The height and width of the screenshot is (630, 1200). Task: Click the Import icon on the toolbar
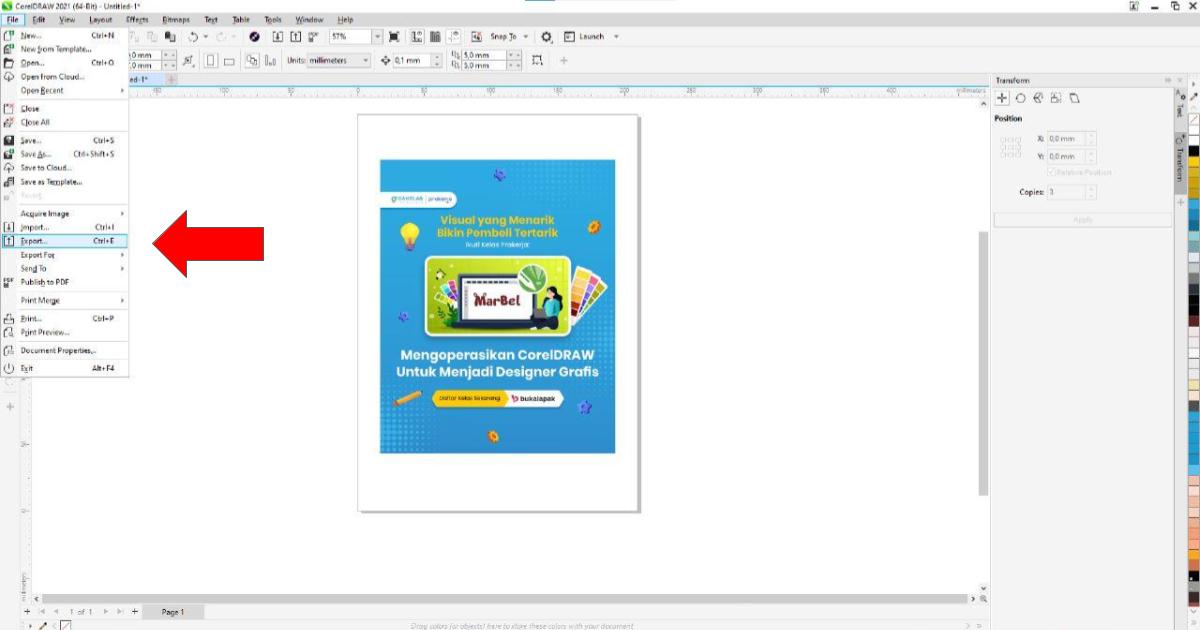pyautogui.click(x=278, y=36)
